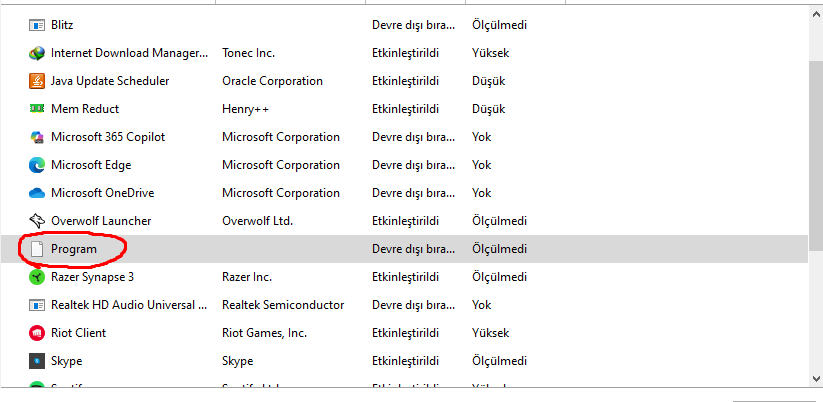
Task: Click the Mem Reduct icon
Action: click(x=37, y=109)
